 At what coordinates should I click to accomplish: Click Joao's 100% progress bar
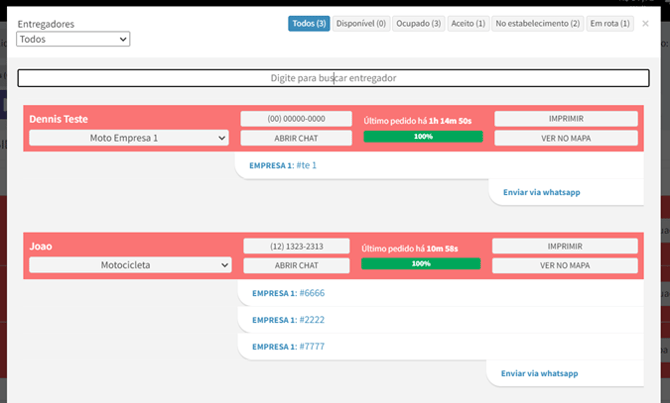pyautogui.click(x=420, y=264)
